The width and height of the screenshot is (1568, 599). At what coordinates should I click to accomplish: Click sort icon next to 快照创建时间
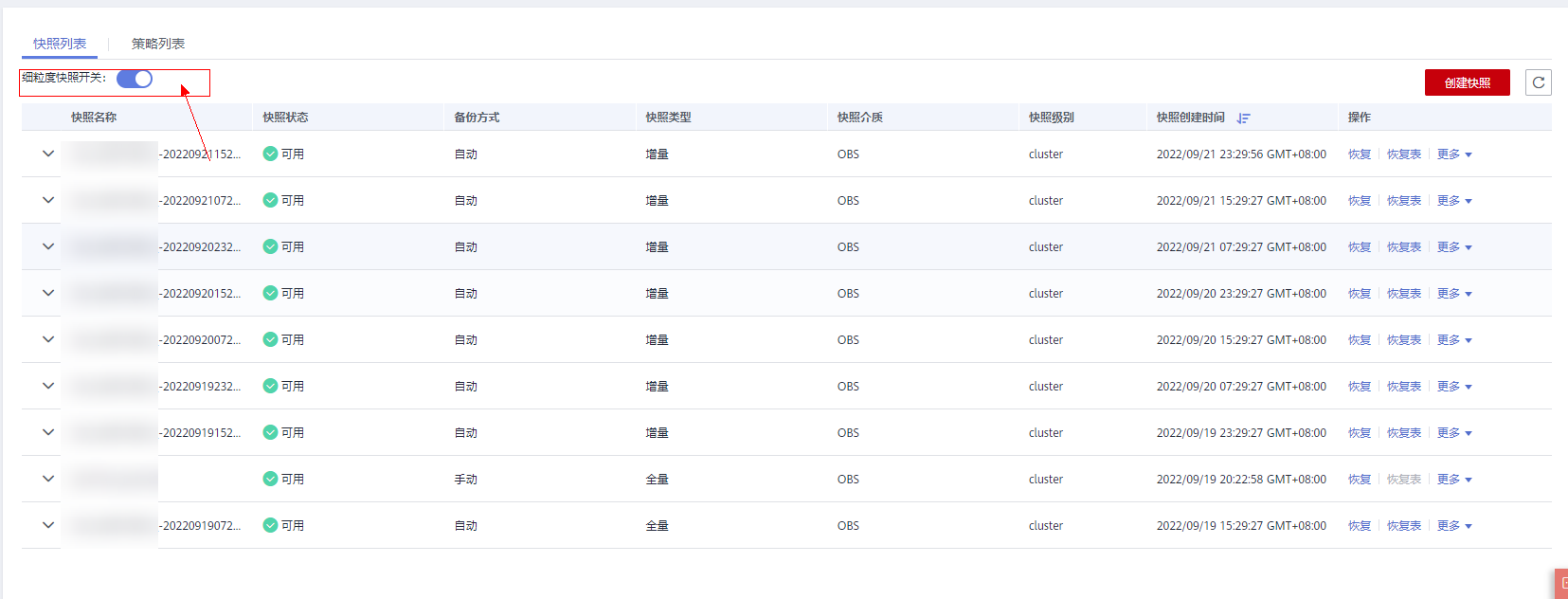coord(1243,118)
